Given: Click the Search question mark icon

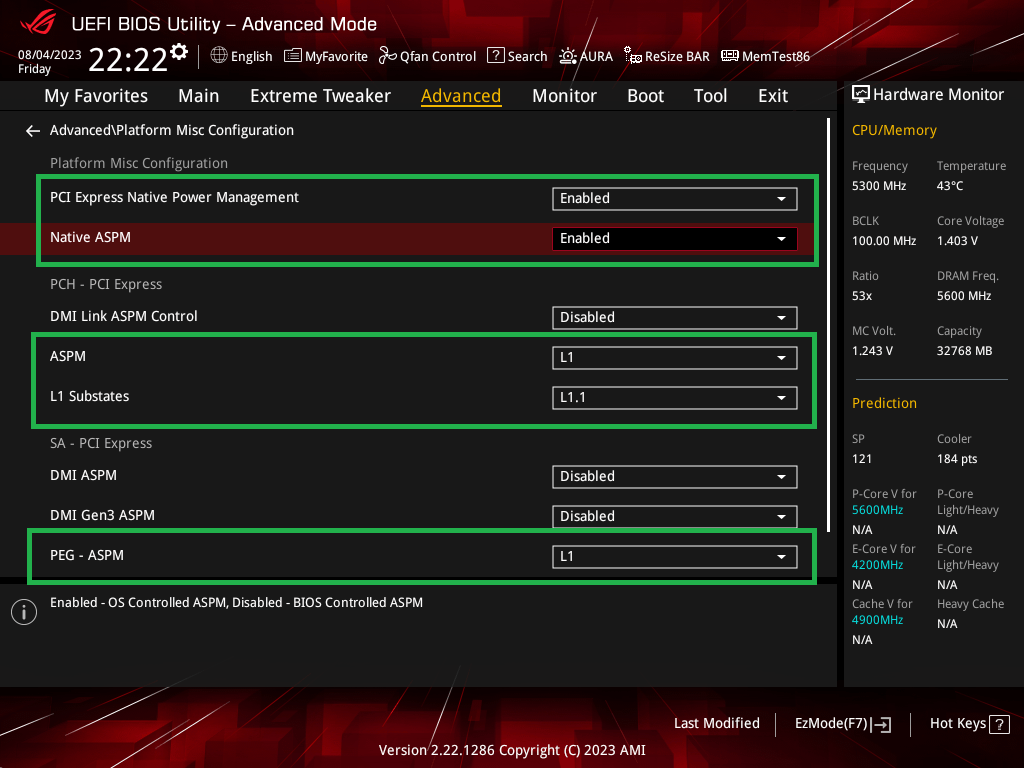Looking at the screenshot, I should [x=496, y=56].
